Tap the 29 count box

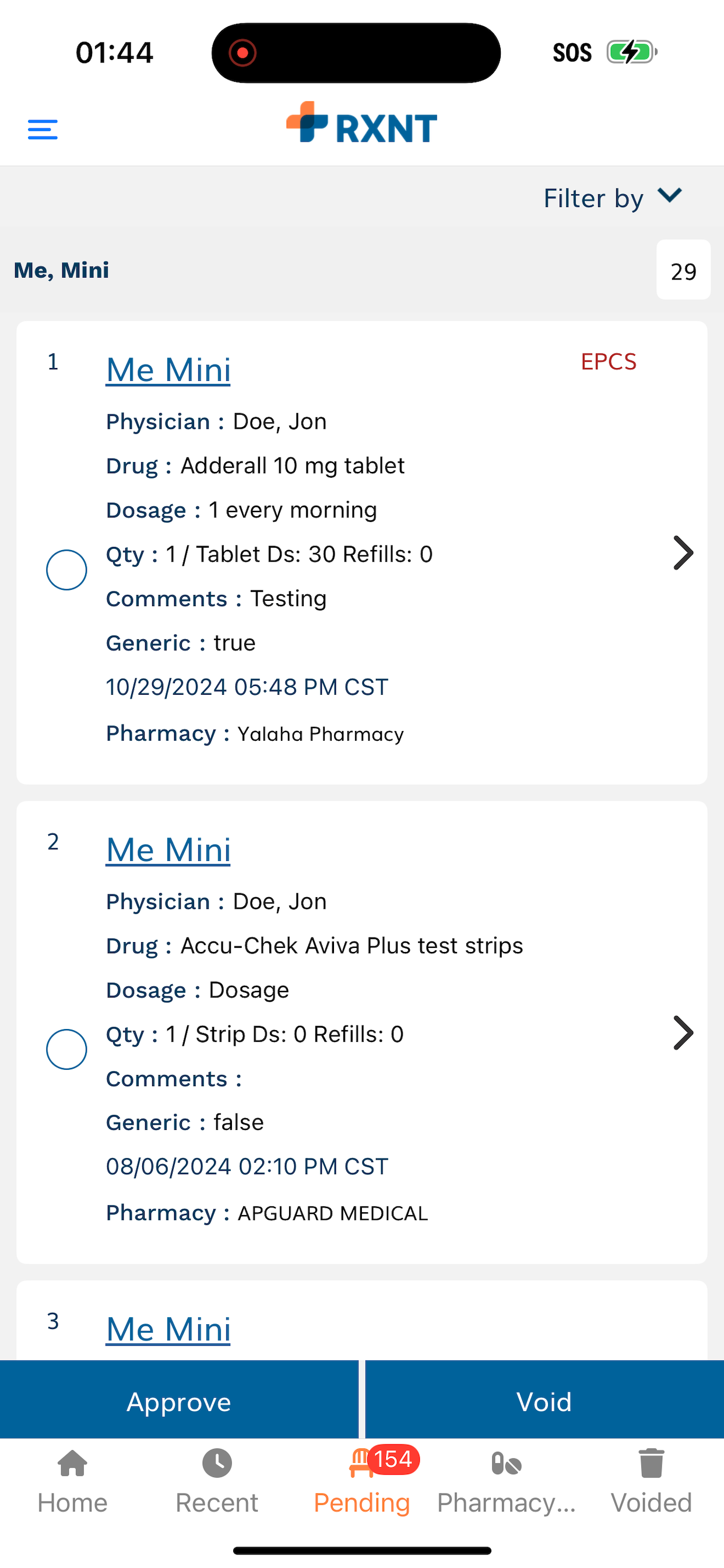tap(683, 269)
